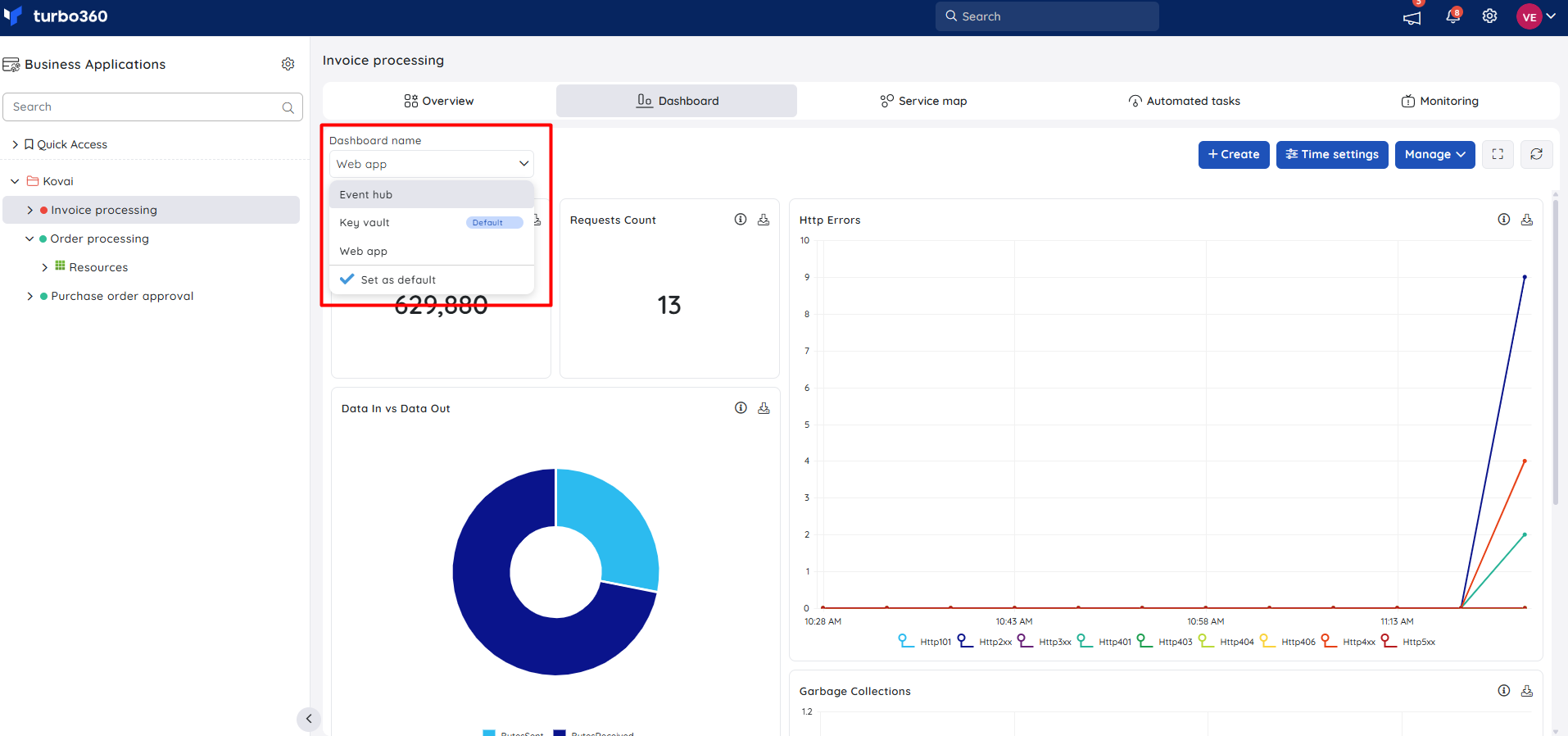
Task: Switch to the Service map tab
Action: [x=923, y=101]
